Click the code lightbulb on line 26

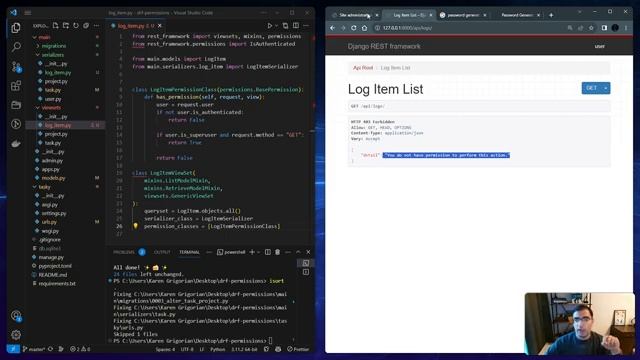135,226
